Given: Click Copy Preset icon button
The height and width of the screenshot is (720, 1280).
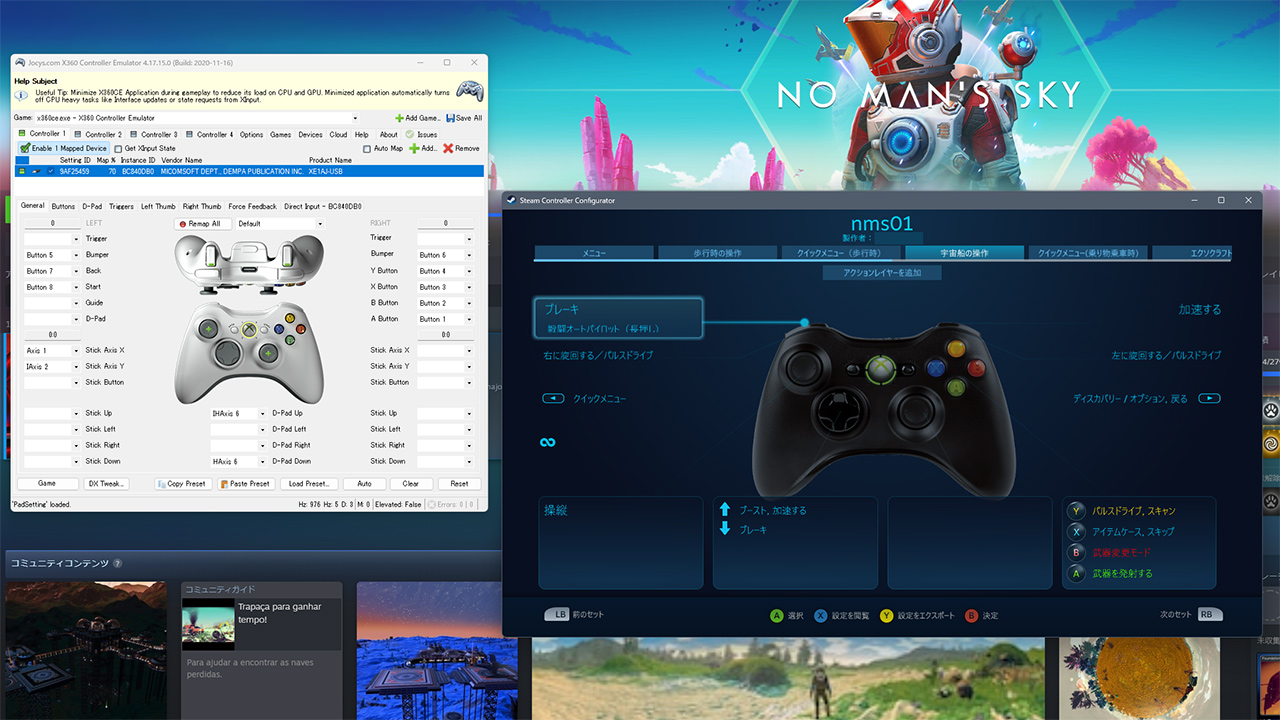Looking at the screenshot, I should click(x=161, y=484).
